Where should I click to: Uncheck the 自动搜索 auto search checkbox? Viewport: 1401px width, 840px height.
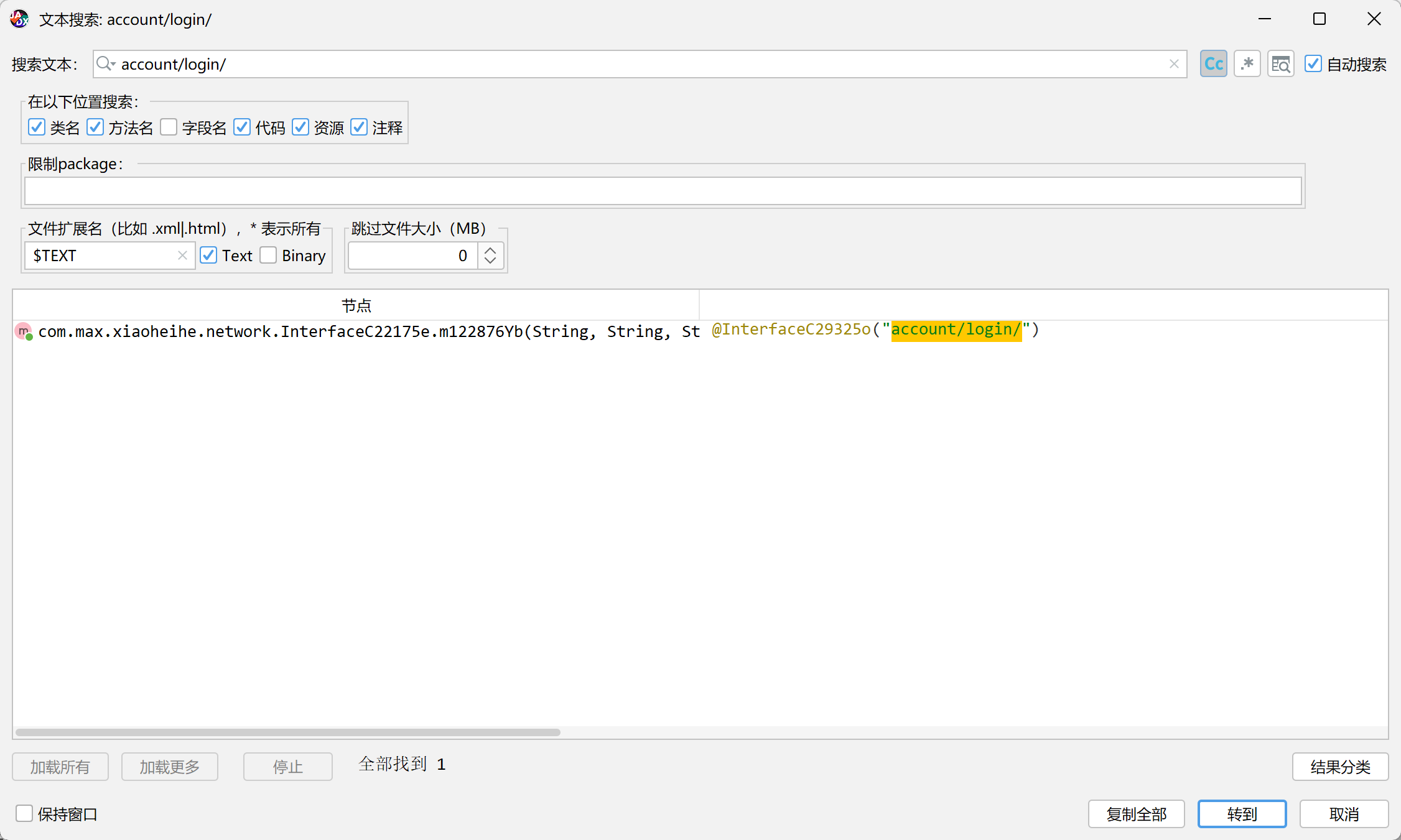(1313, 64)
